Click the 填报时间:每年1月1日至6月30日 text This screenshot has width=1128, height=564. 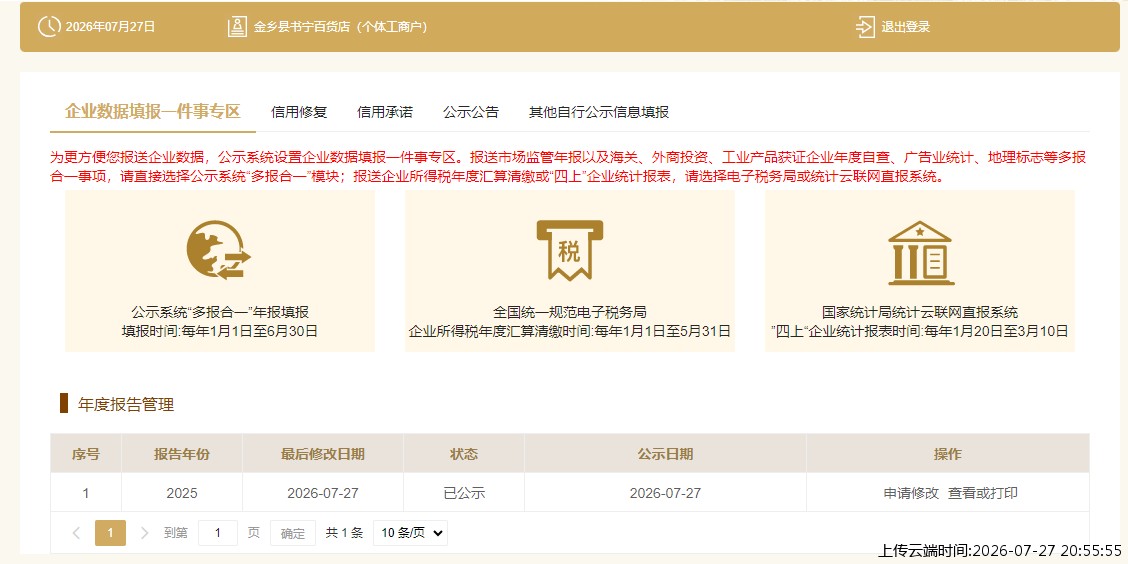pos(220,332)
